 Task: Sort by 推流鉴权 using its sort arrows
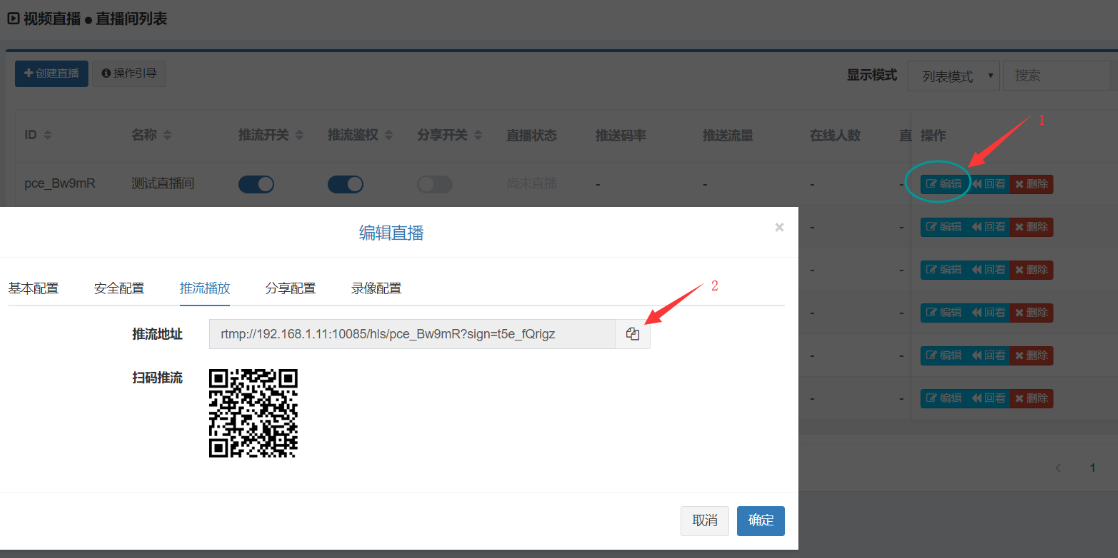[x=389, y=135]
